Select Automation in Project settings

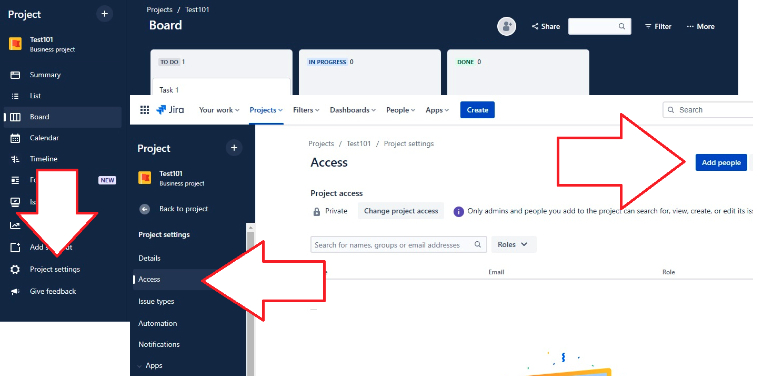pyautogui.click(x=157, y=323)
